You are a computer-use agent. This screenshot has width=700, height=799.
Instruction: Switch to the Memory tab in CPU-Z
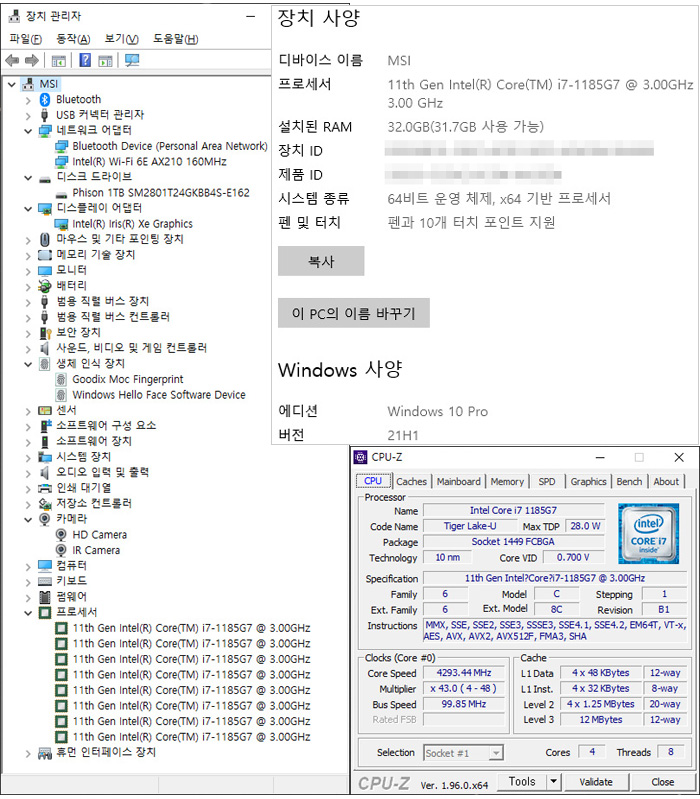[x=507, y=482]
